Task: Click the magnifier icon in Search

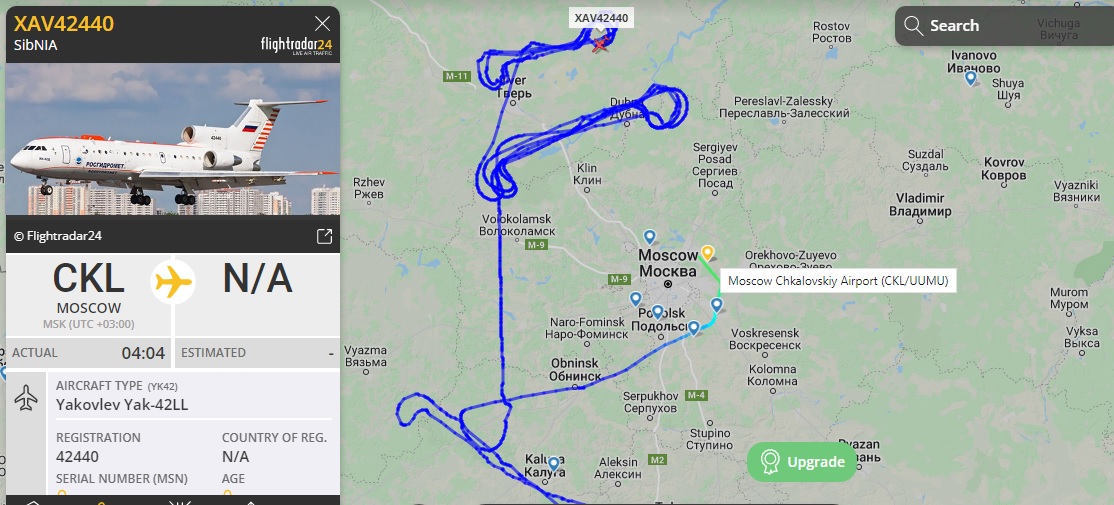Action: tap(913, 26)
